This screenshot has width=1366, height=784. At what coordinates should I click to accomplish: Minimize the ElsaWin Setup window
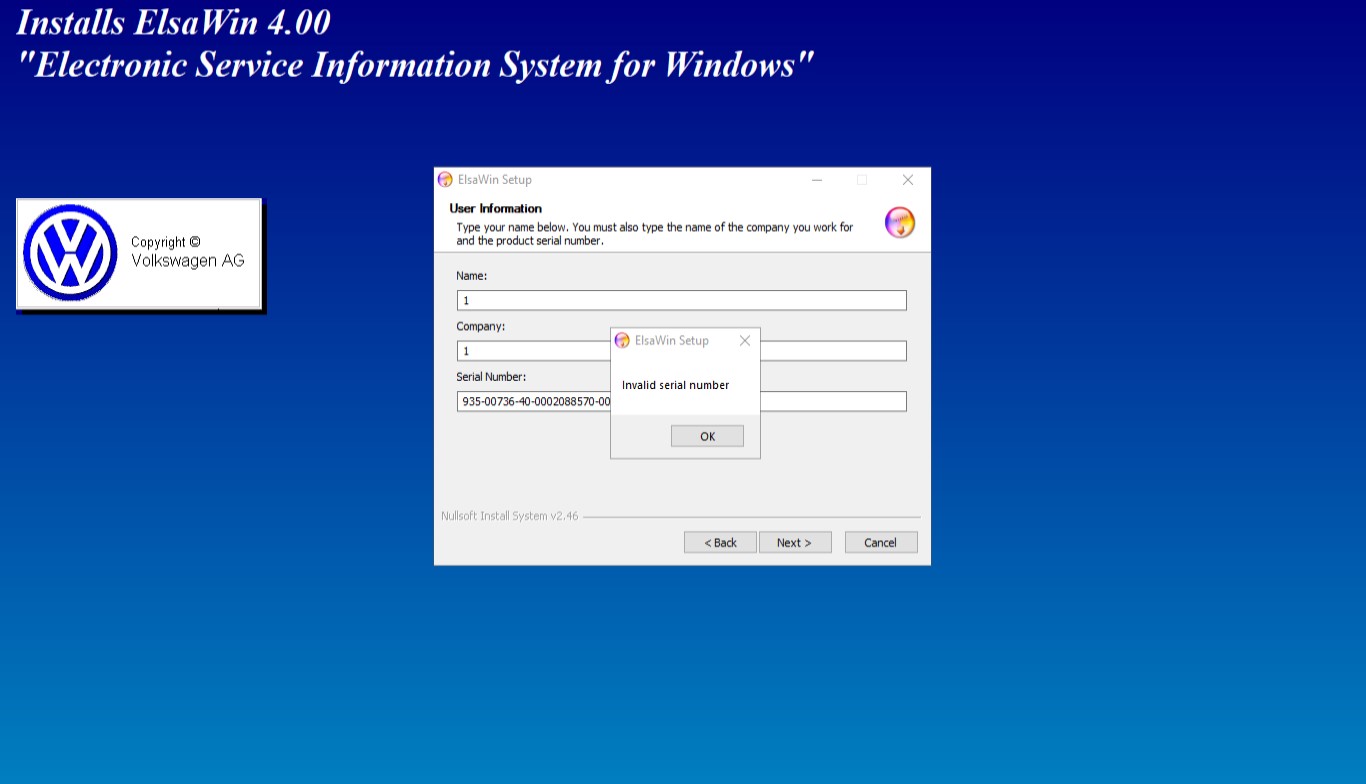(817, 180)
